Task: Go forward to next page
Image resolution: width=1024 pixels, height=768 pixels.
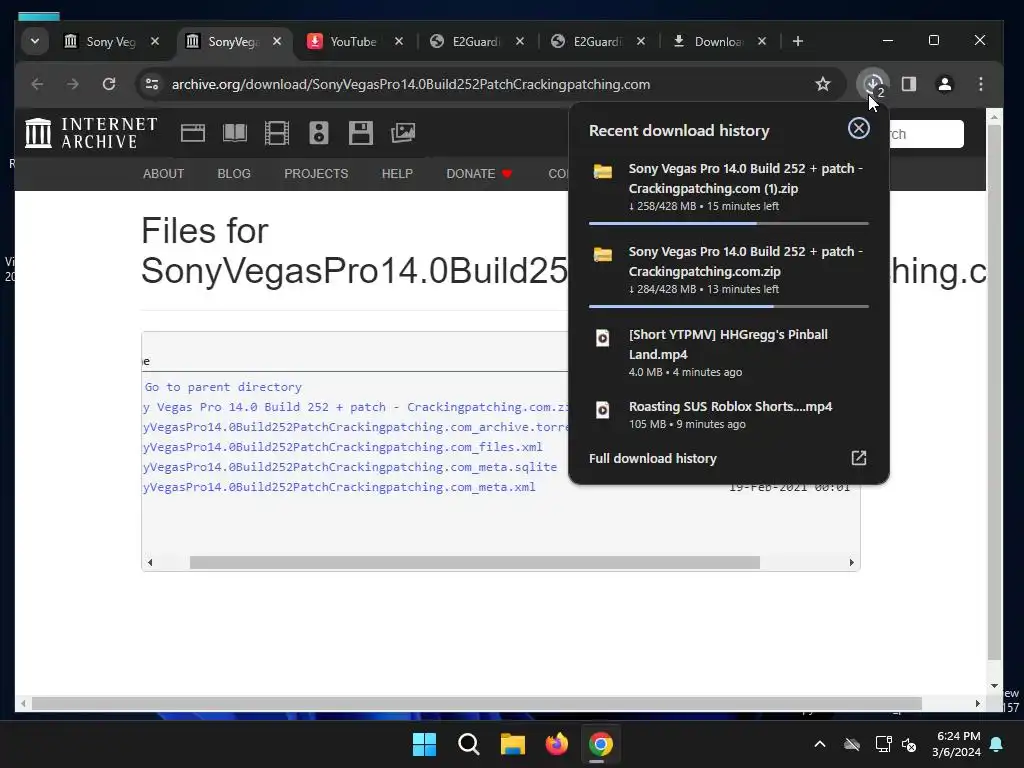Action: pyautogui.click(x=72, y=84)
